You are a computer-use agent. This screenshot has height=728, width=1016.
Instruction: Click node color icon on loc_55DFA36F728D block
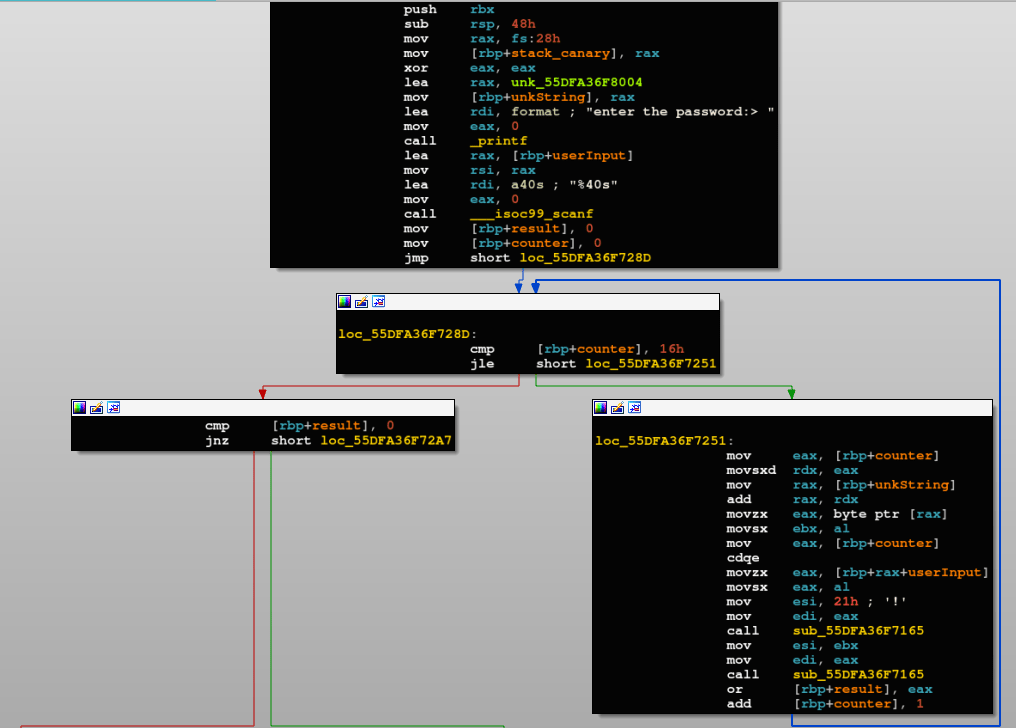[x=345, y=302]
